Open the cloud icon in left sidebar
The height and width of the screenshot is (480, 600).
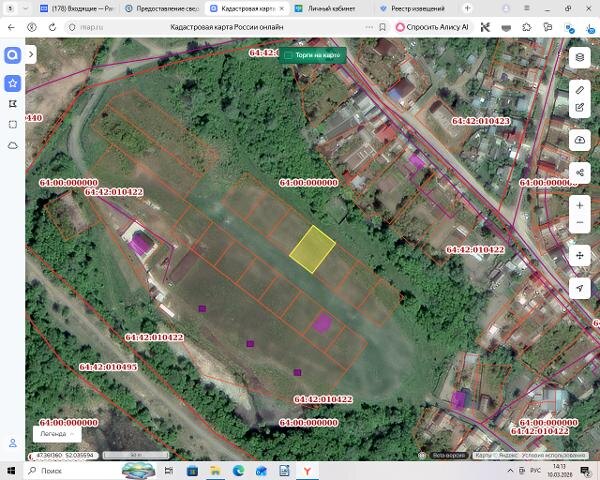click(x=13, y=145)
